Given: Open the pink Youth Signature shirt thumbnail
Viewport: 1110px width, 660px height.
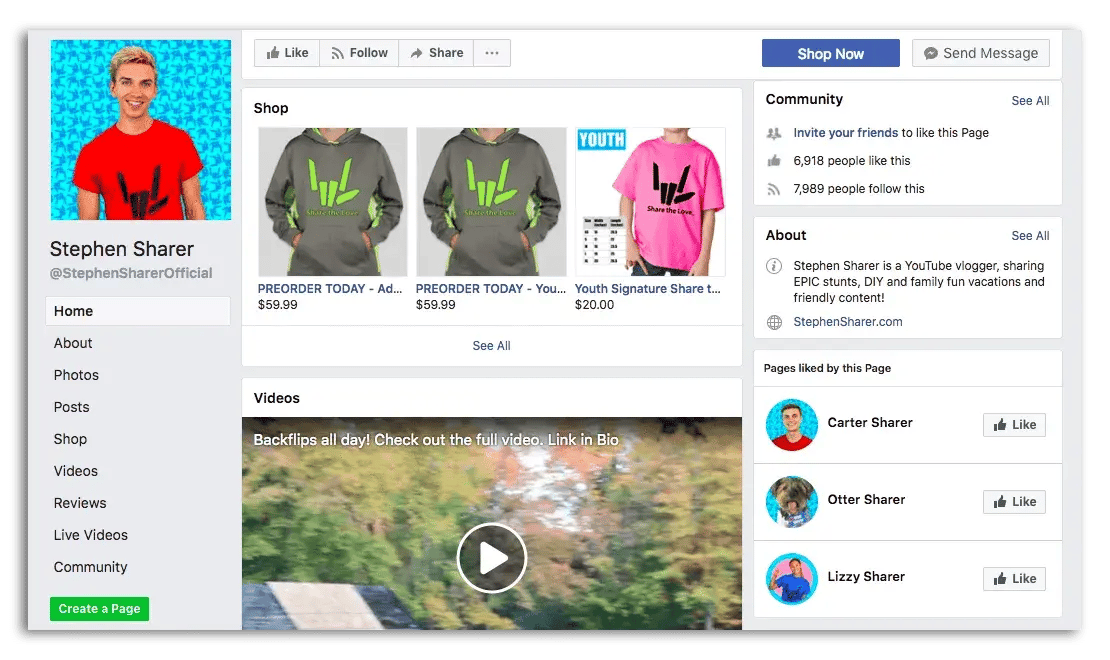Looking at the screenshot, I should [651, 201].
